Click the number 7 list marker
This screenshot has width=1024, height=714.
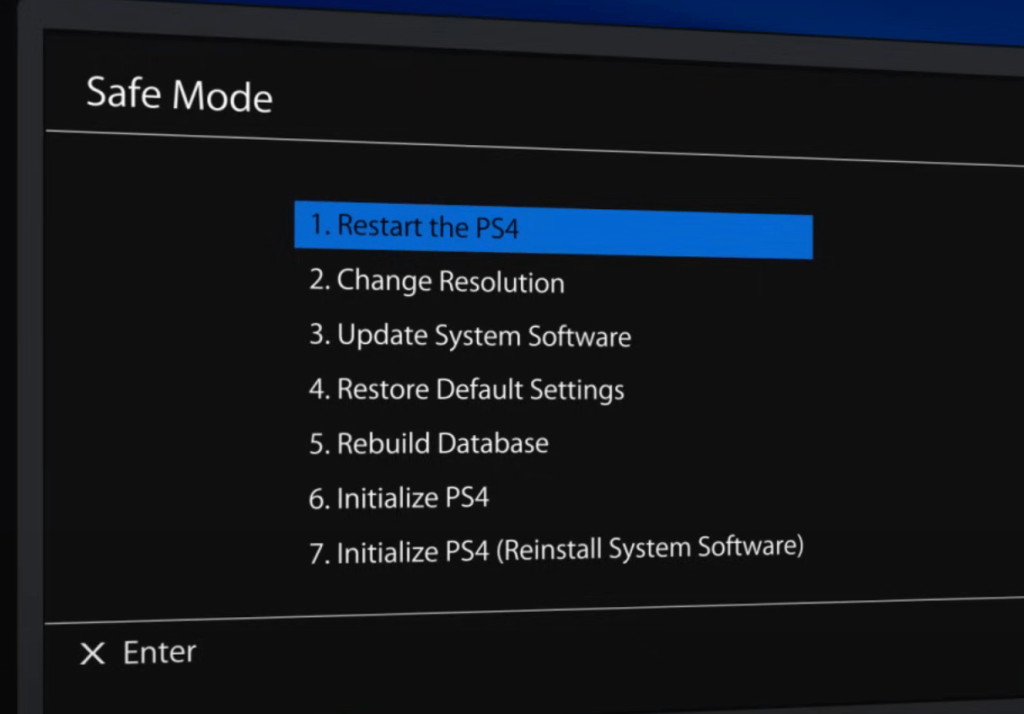coord(317,554)
